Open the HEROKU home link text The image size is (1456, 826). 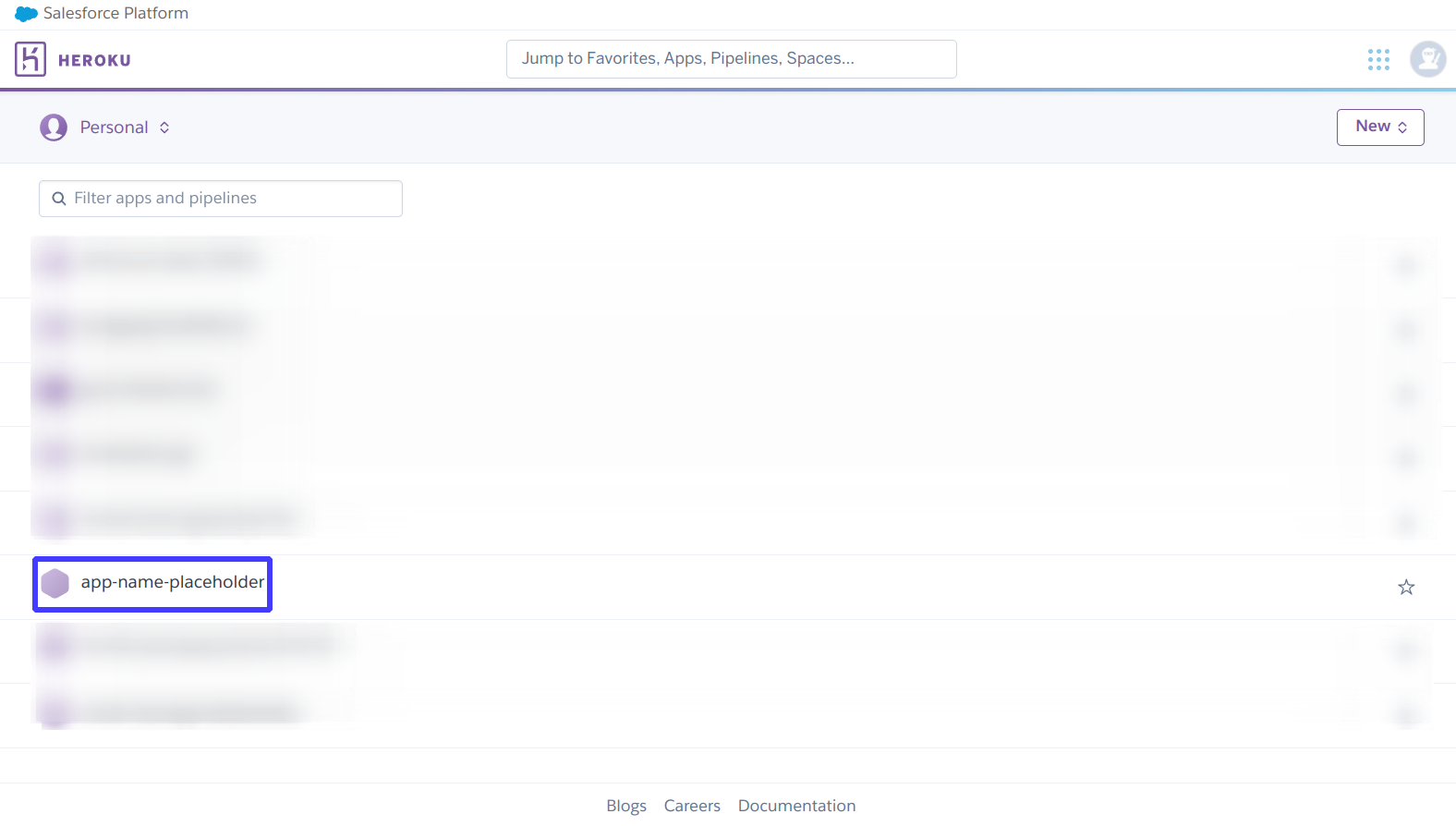point(94,60)
